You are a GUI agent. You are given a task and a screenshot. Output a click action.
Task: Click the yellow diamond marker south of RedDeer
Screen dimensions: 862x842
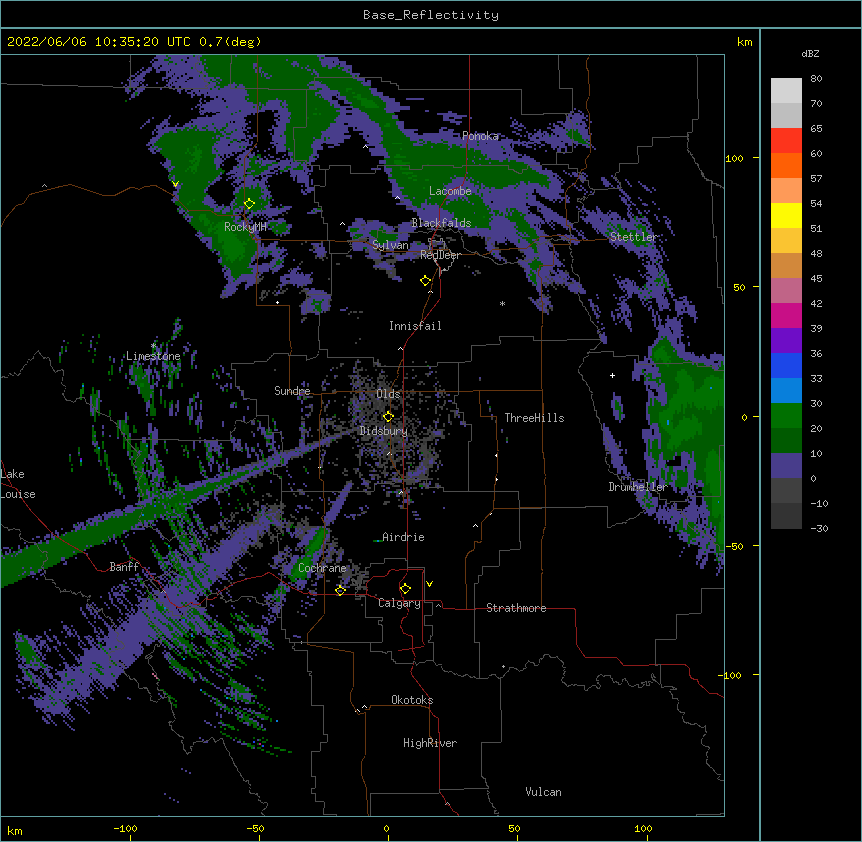point(426,281)
